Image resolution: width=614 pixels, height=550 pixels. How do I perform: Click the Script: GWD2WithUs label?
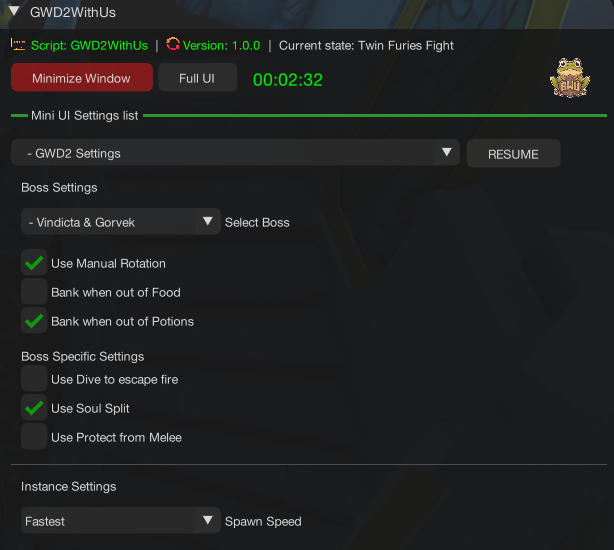point(89,45)
